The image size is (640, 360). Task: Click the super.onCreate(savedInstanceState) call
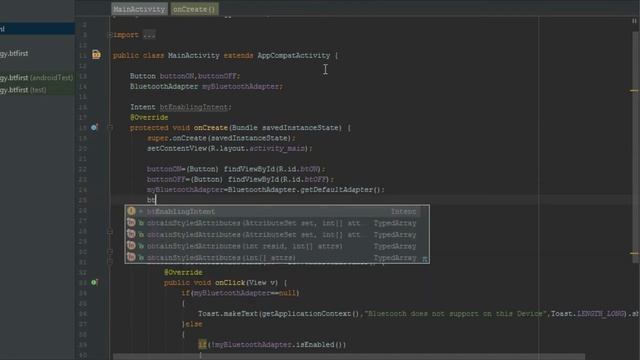point(220,138)
